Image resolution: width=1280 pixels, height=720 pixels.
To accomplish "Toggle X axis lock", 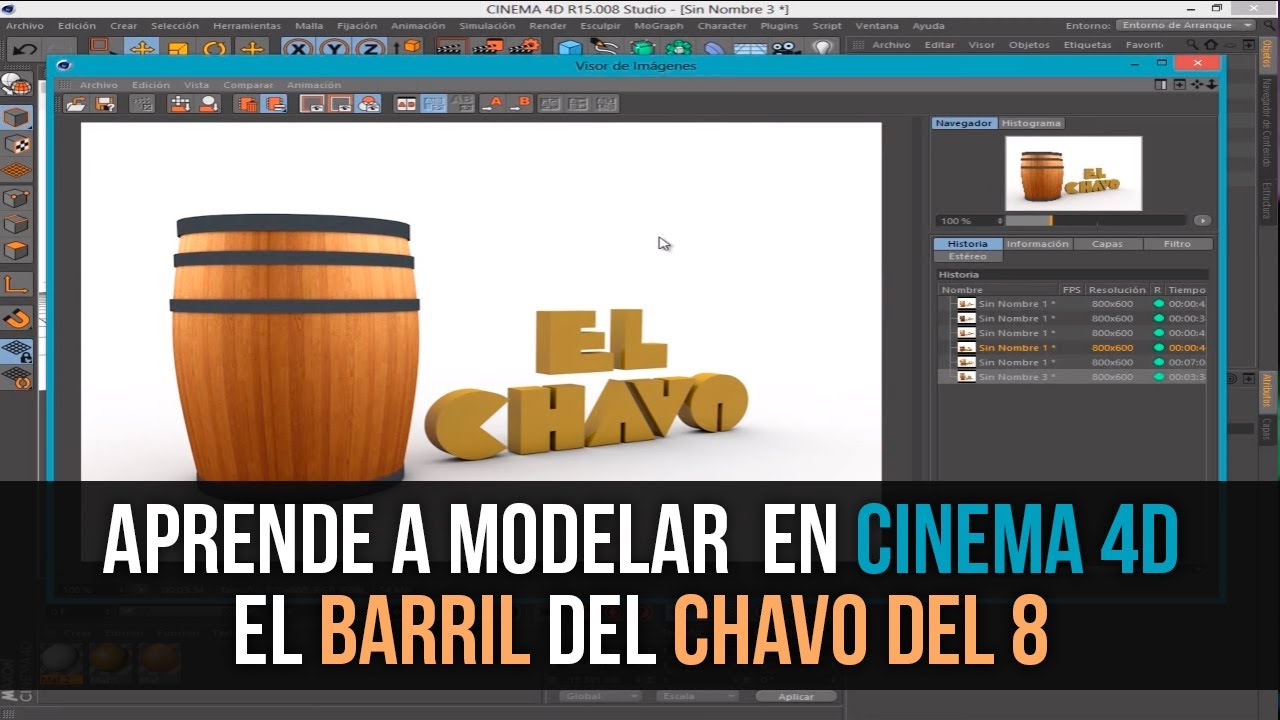I will (x=299, y=47).
